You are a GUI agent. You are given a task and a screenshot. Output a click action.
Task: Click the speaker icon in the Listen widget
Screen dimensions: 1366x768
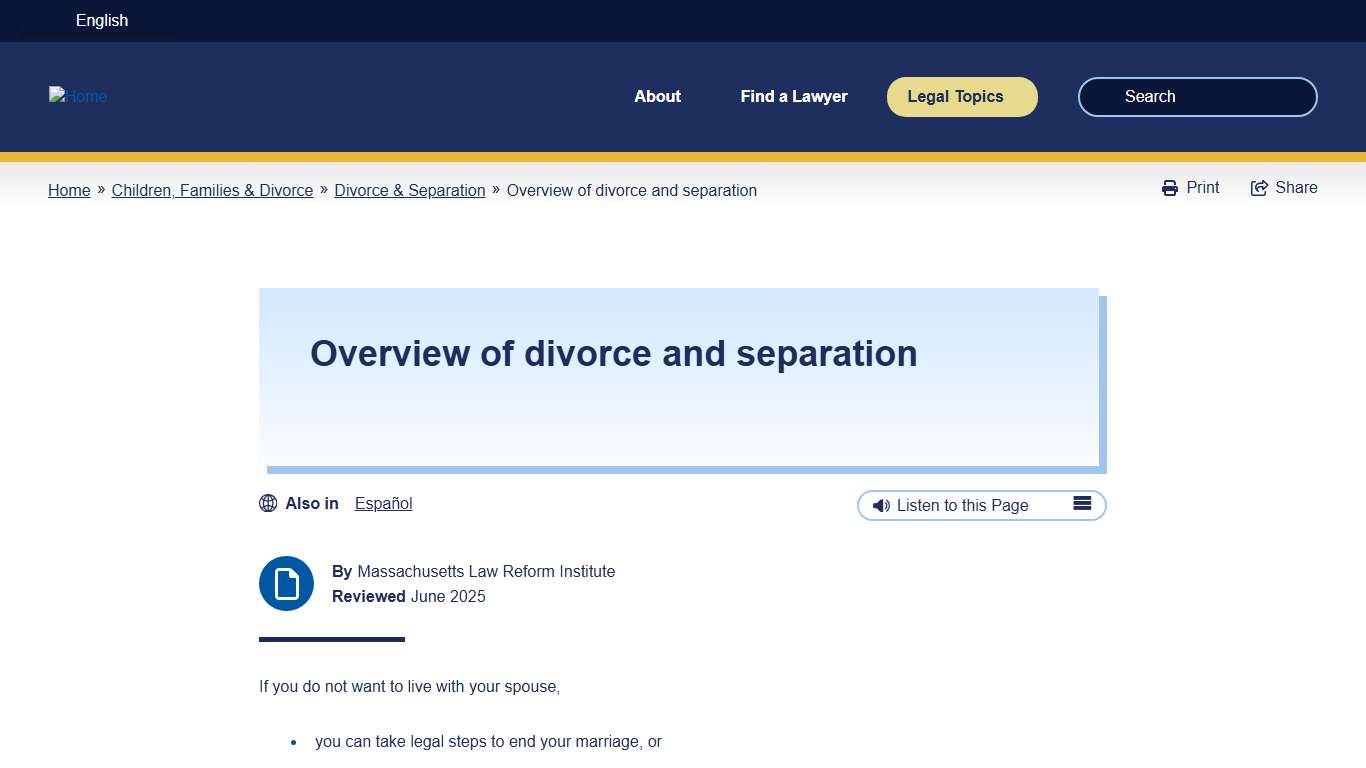point(881,505)
